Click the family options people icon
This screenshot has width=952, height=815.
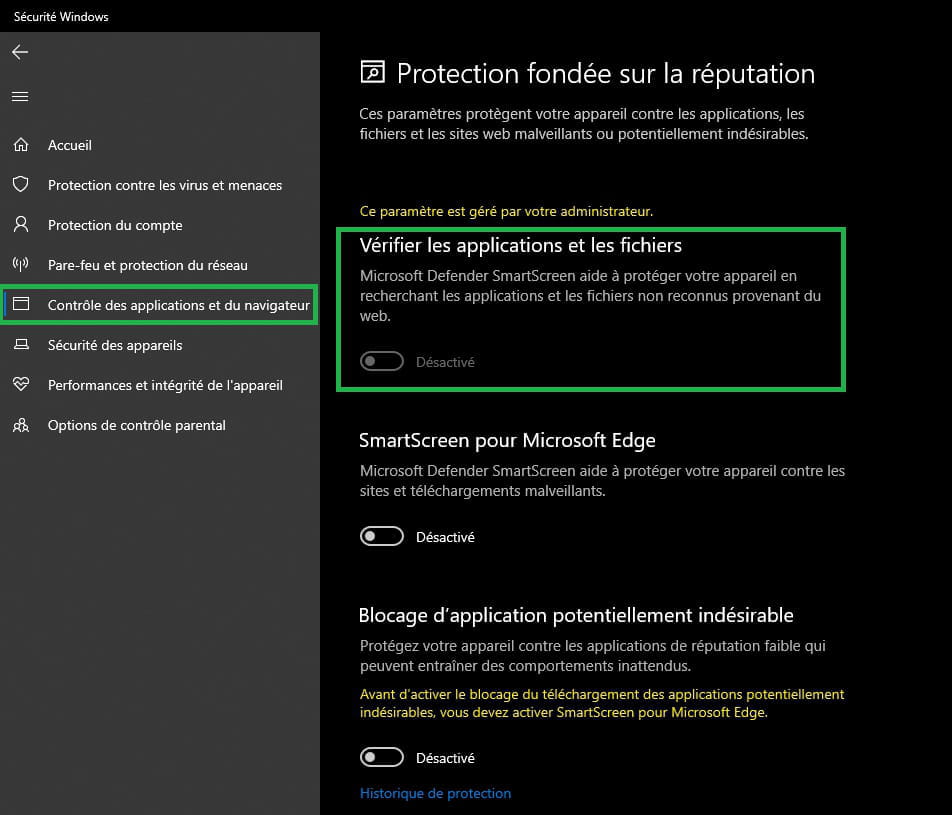pyautogui.click(x=21, y=425)
